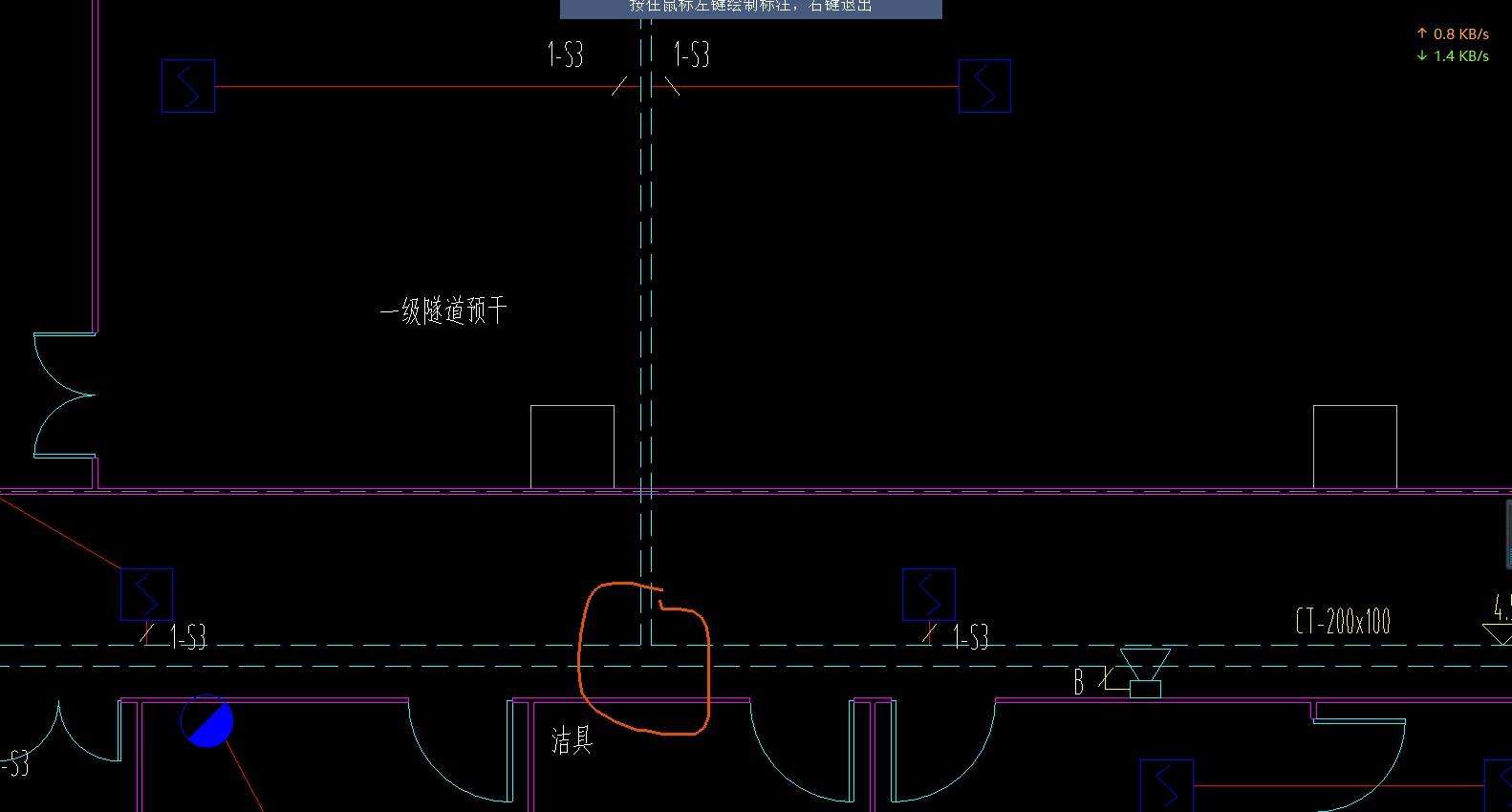Click the letter B label beside the yellow tick

[1079, 681]
